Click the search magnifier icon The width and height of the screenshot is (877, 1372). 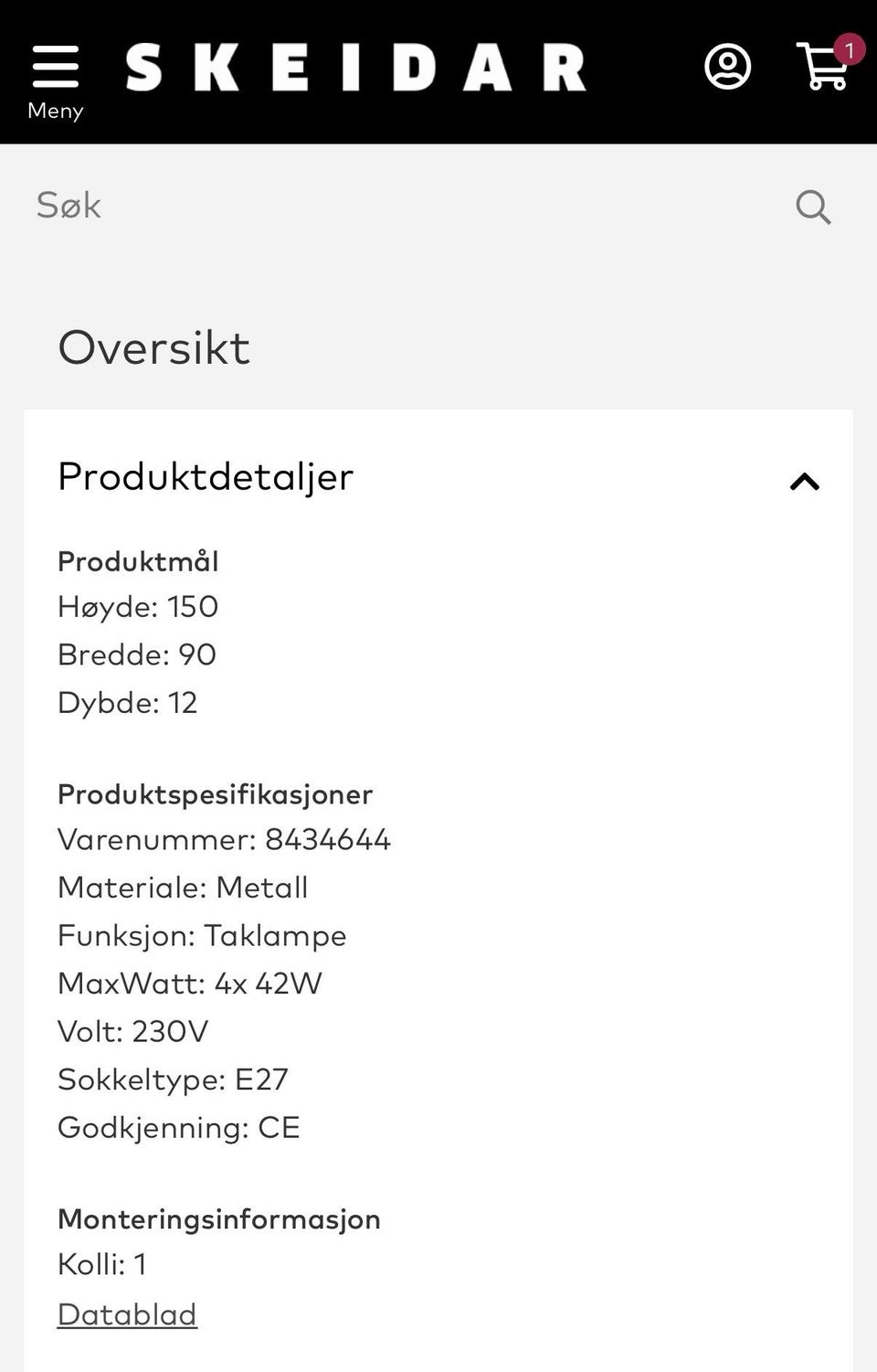[812, 207]
